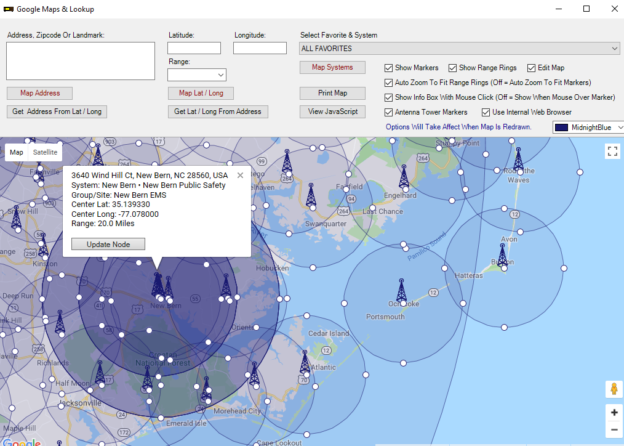Viewport: 624px width, 446px height.
Task: Click the Map Systems button
Action: click(332, 67)
